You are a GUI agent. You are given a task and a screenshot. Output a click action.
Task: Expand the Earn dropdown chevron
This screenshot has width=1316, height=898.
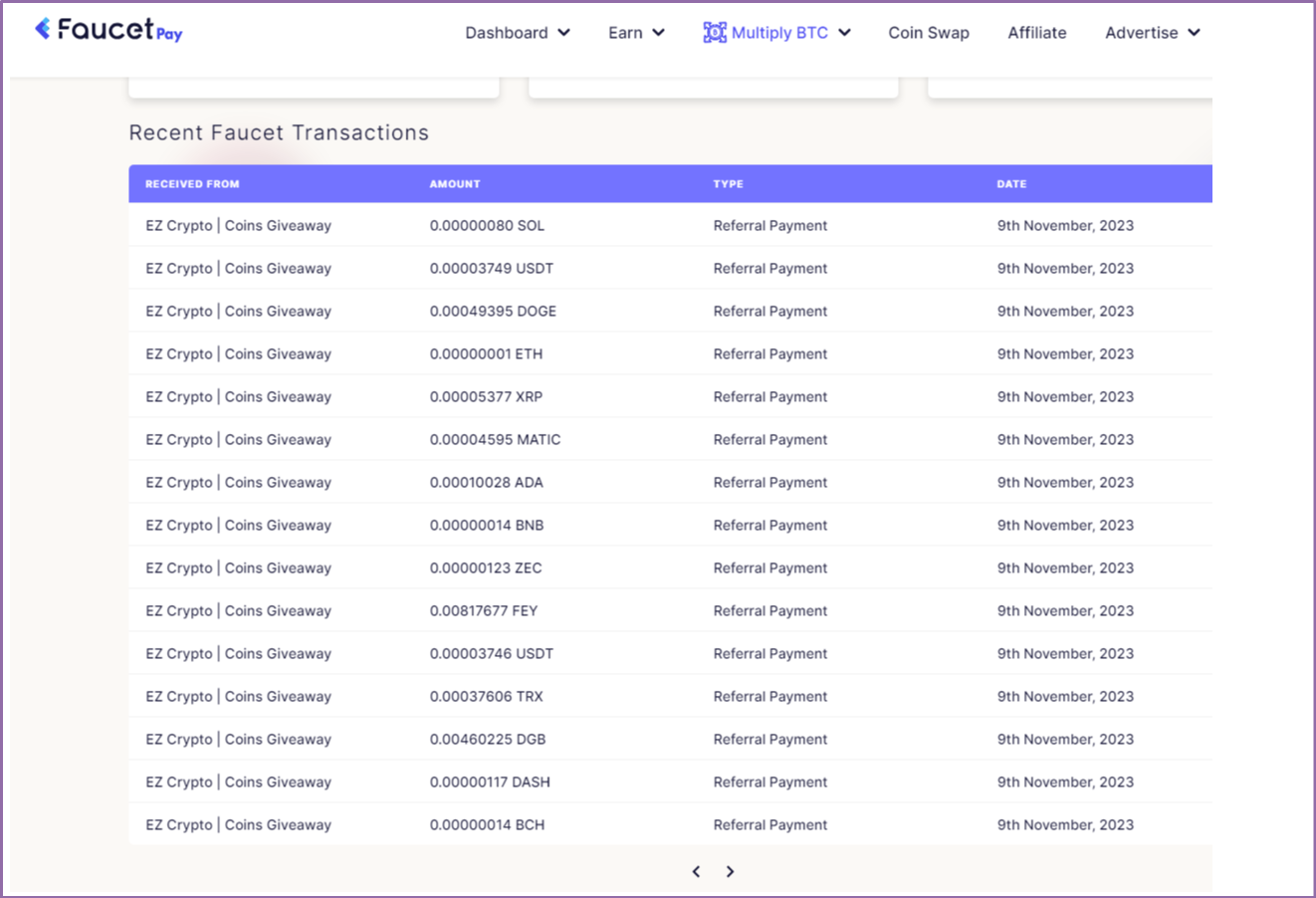(658, 33)
